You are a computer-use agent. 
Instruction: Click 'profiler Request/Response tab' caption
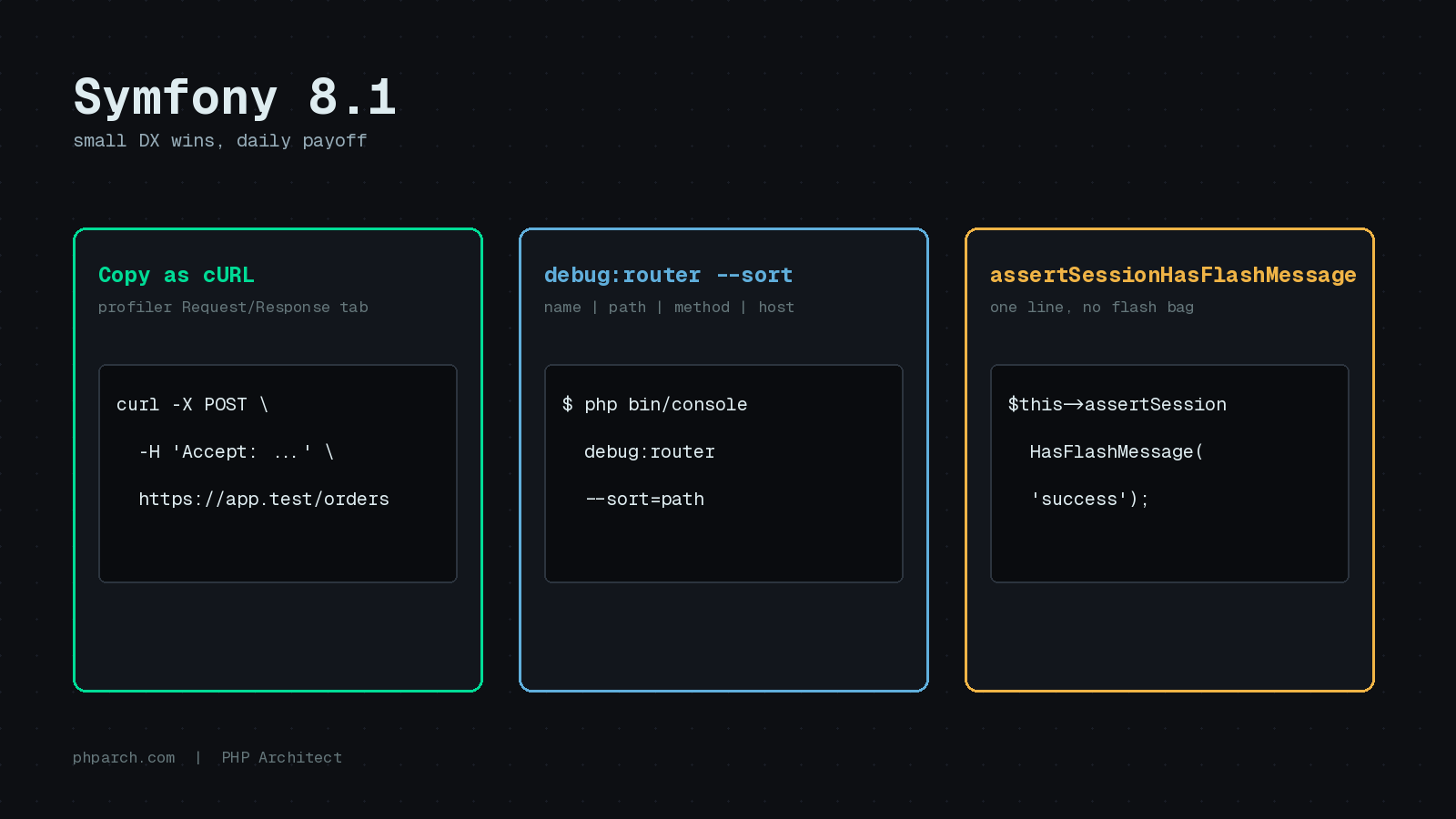pyautogui.click(x=233, y=308)
